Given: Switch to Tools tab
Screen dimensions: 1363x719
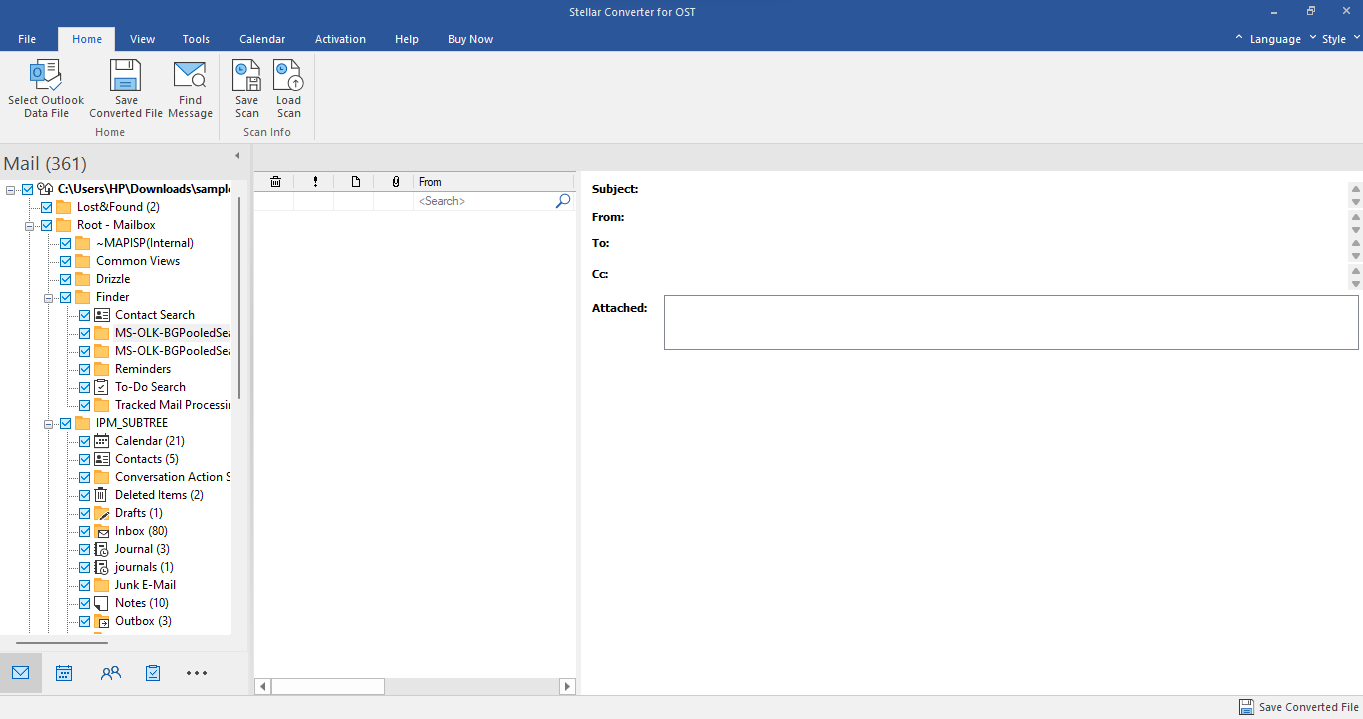Looking at the screenshot, I should [x=196, y=39].
